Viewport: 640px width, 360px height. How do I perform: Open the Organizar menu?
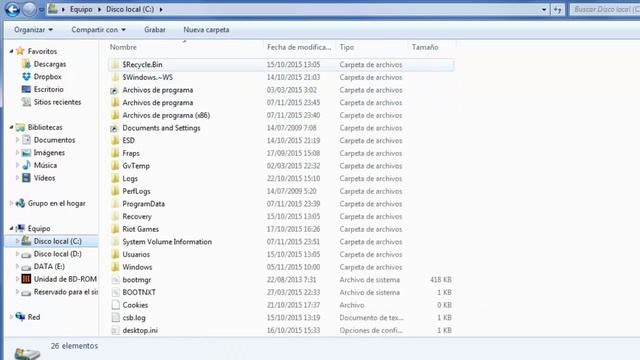(33, 30)
